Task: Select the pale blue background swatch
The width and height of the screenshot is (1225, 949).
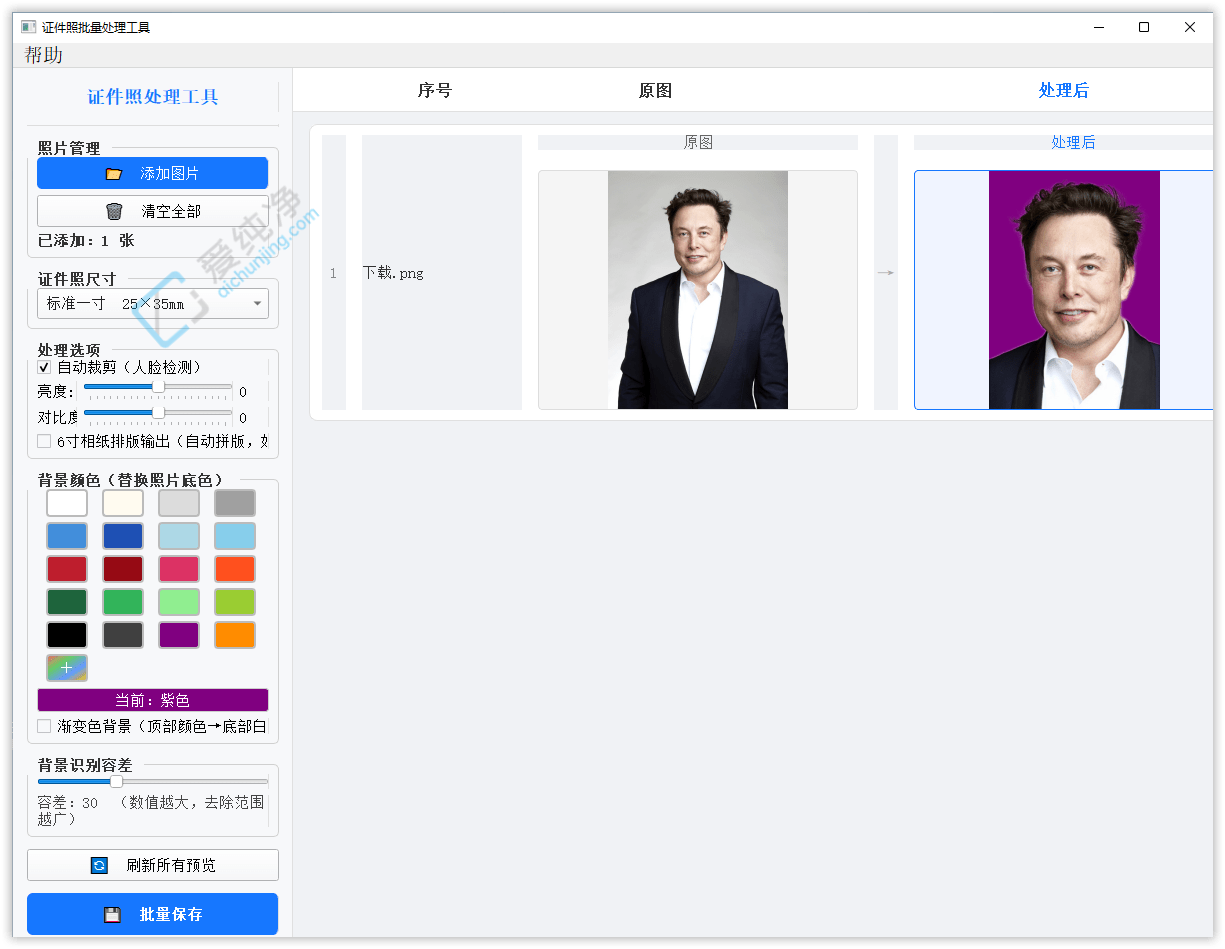Action: 179,536
